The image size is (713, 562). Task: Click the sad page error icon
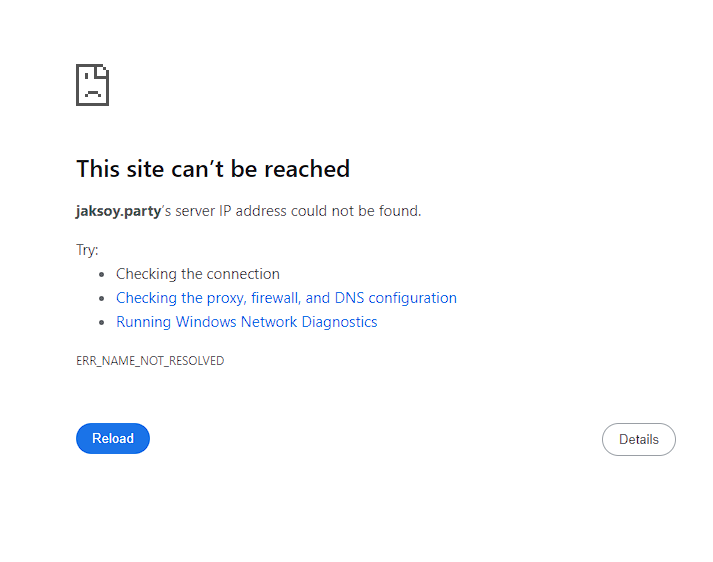tap(92, 85)
